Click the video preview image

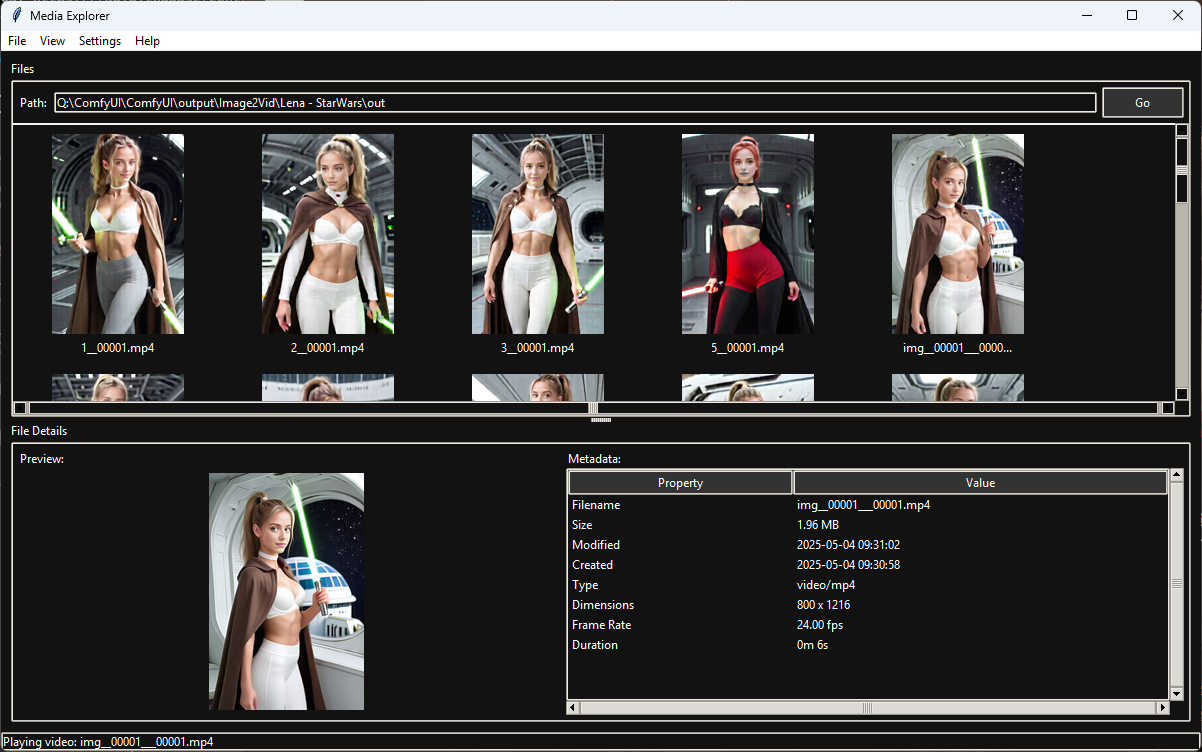[x=286, y=591]
